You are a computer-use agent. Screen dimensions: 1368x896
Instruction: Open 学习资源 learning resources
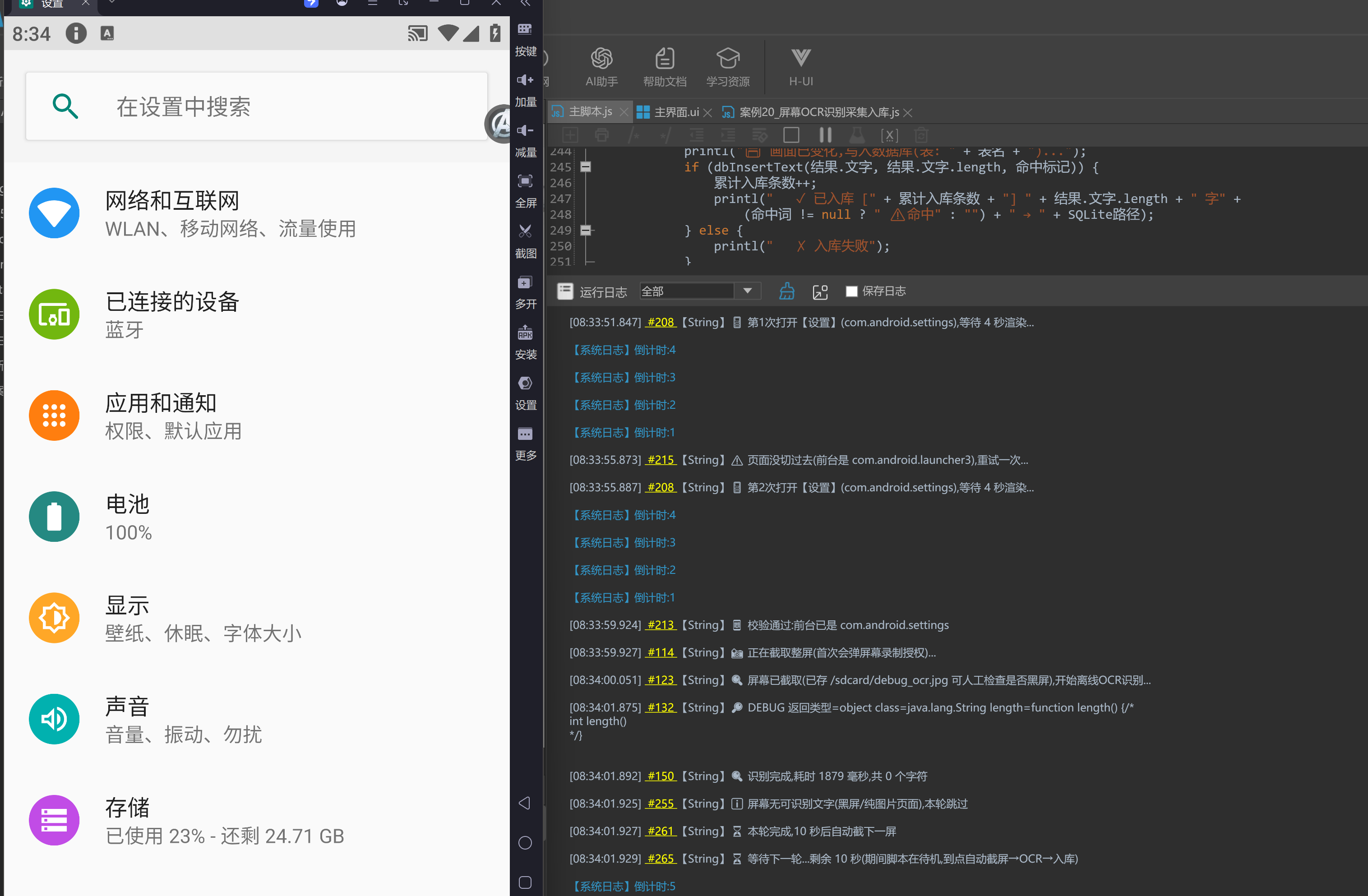coord(728,67)
